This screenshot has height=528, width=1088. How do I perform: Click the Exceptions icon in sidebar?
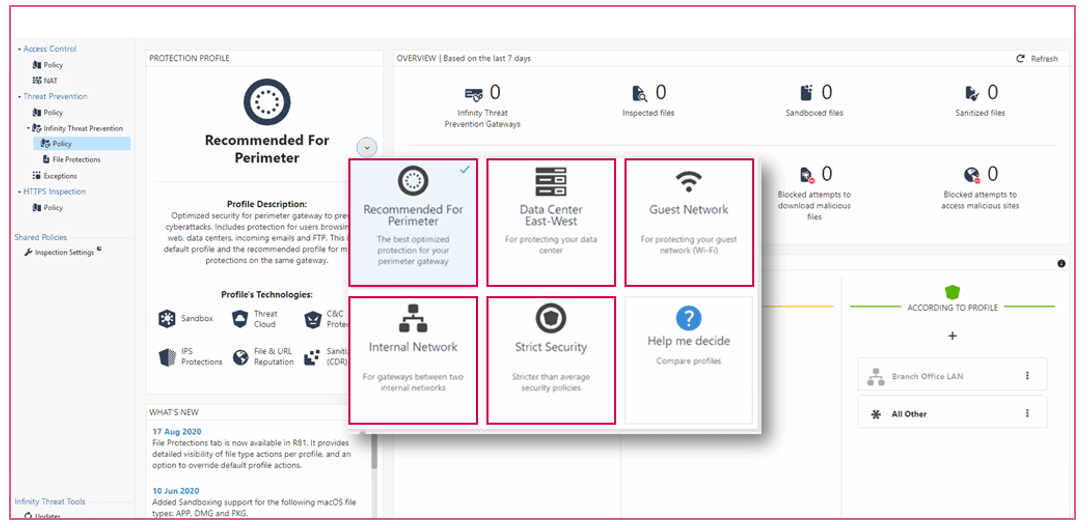tap(37, 176)
